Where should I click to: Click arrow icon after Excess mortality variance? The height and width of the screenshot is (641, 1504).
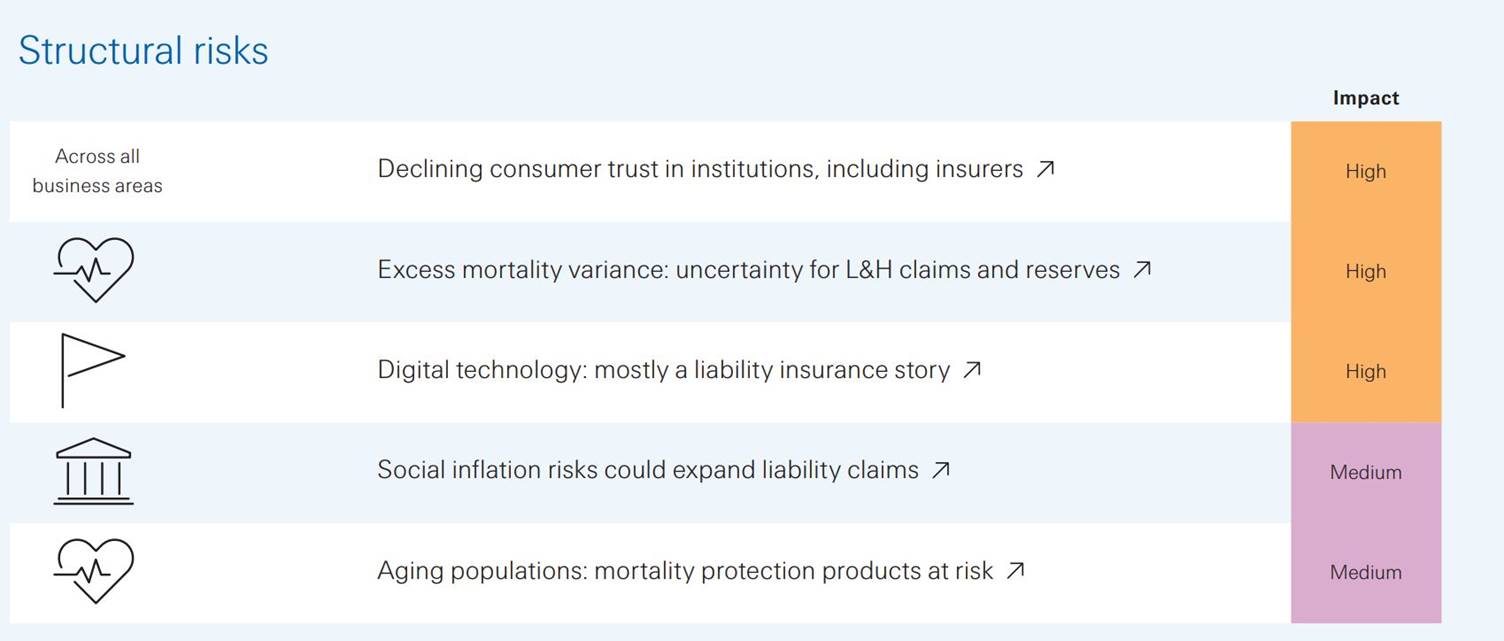click(x=1142, y=270)
